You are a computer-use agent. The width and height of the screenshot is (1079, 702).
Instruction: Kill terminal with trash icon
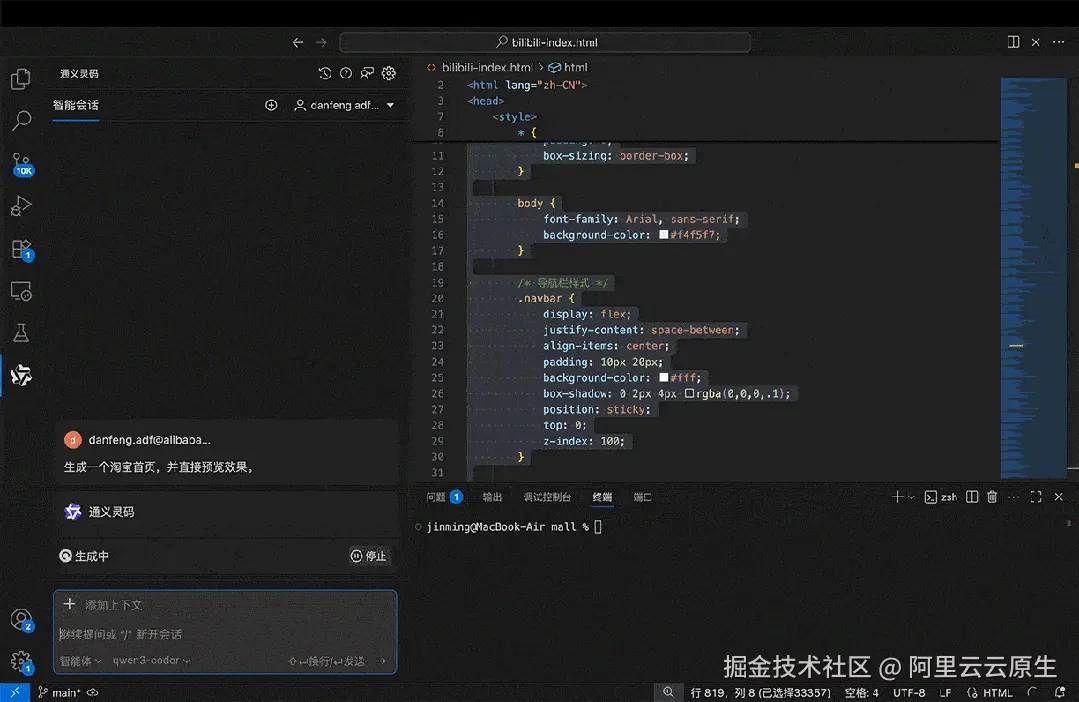point(992,497)
